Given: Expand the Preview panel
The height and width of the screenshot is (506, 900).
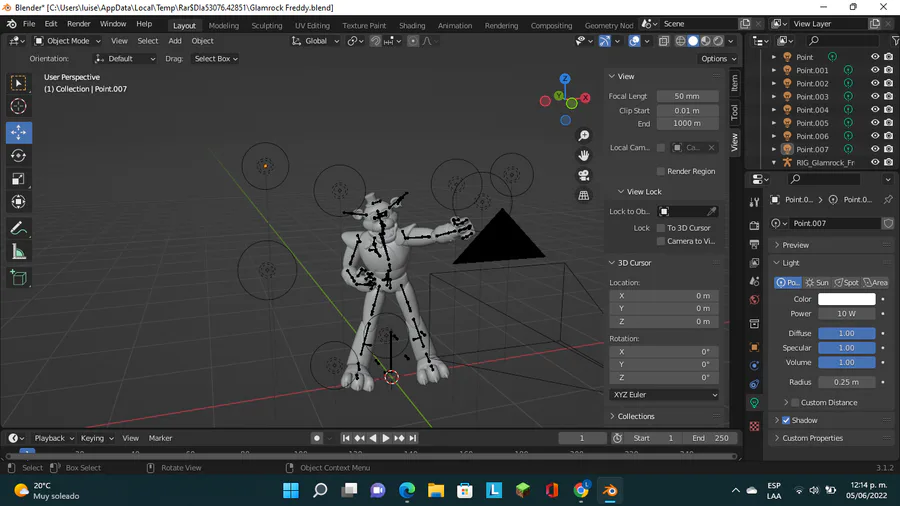Looking at the screenshot, I should [795, 244].
